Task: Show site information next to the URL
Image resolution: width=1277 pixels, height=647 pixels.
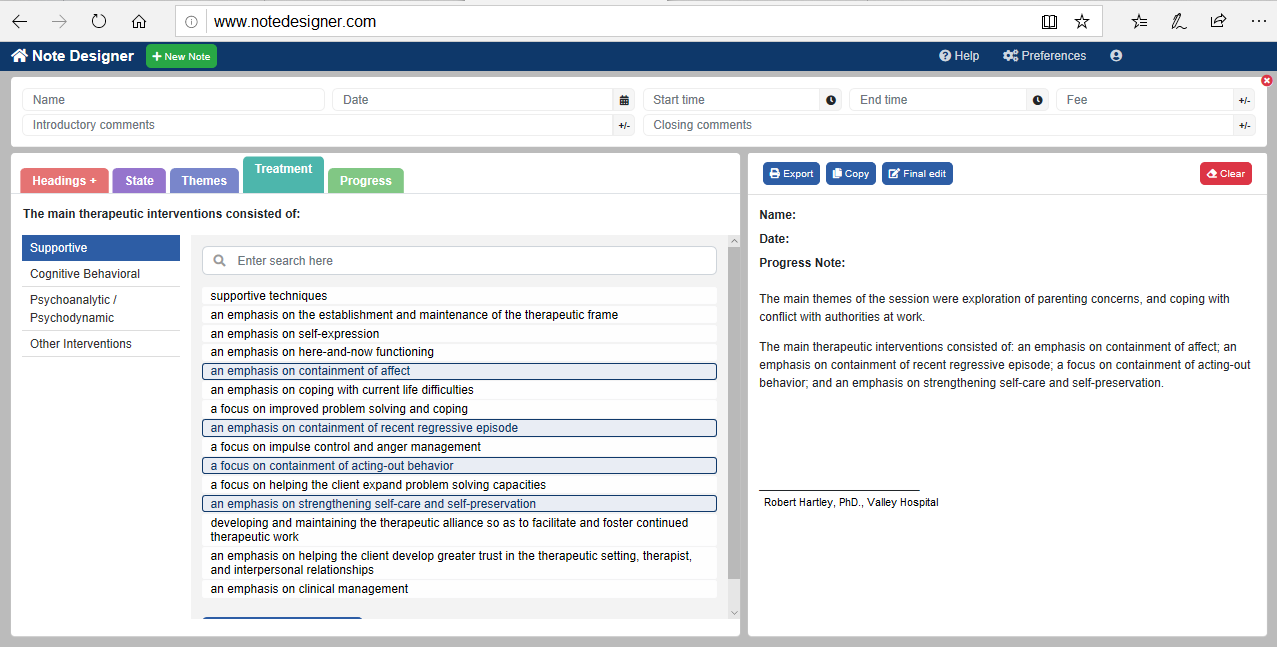Action: (x=192, y=22)
